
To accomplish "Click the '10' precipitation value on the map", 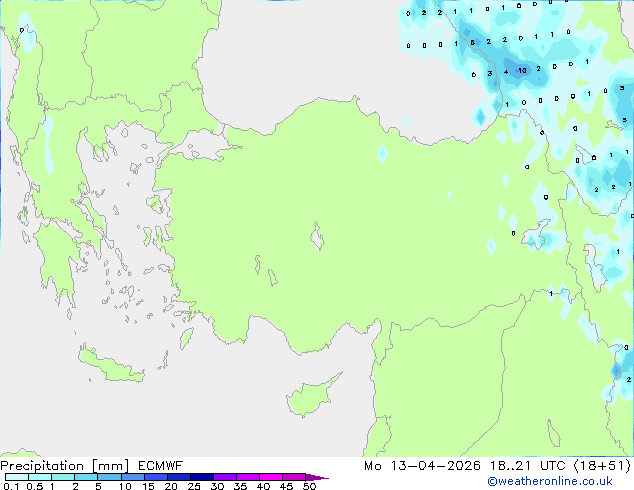I will pyautogui.click(x=522, y=71).
